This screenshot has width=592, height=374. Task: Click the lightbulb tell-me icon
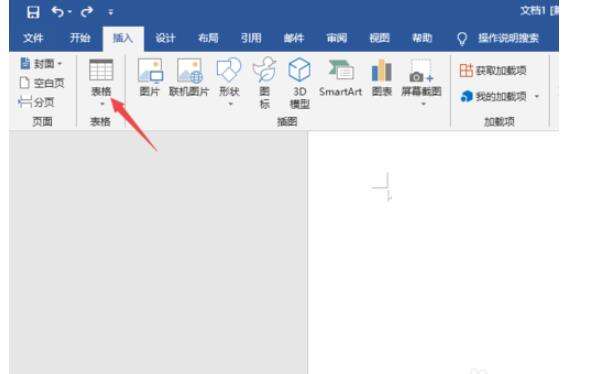[x=462, y=38]
